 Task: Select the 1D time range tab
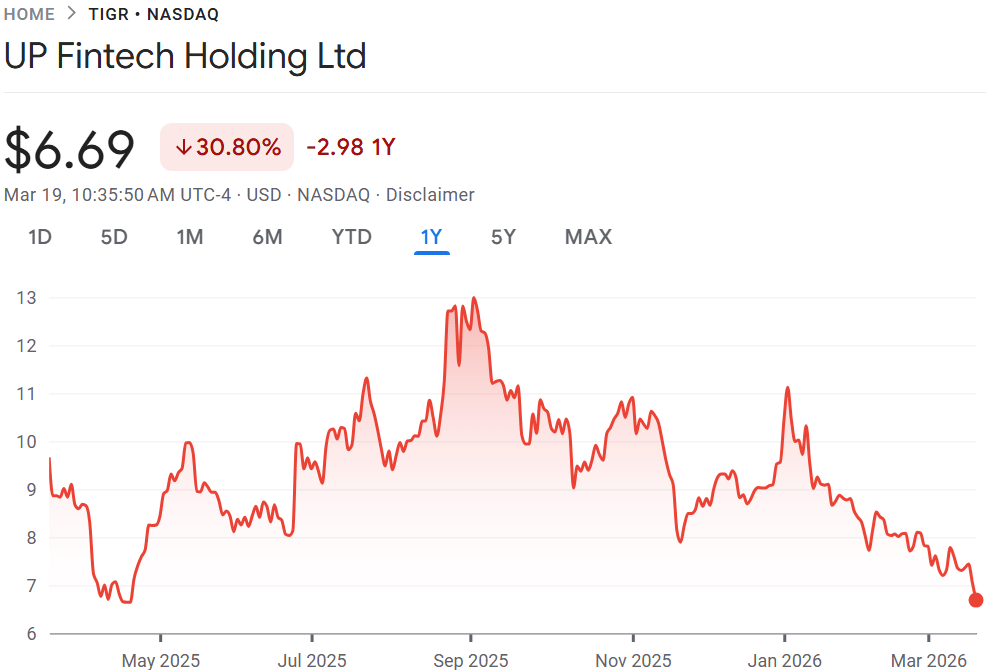[40, 237]
